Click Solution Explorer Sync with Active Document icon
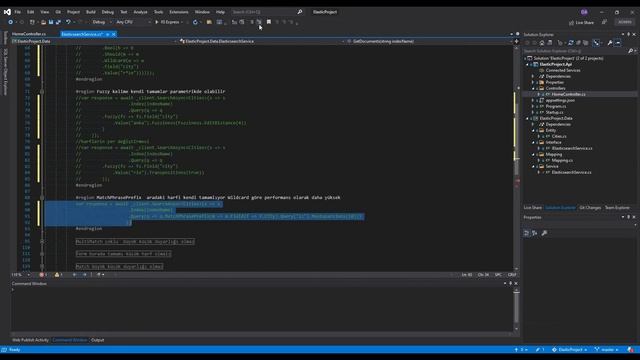Viewport: 640px width, 360px height. [570, 43]
